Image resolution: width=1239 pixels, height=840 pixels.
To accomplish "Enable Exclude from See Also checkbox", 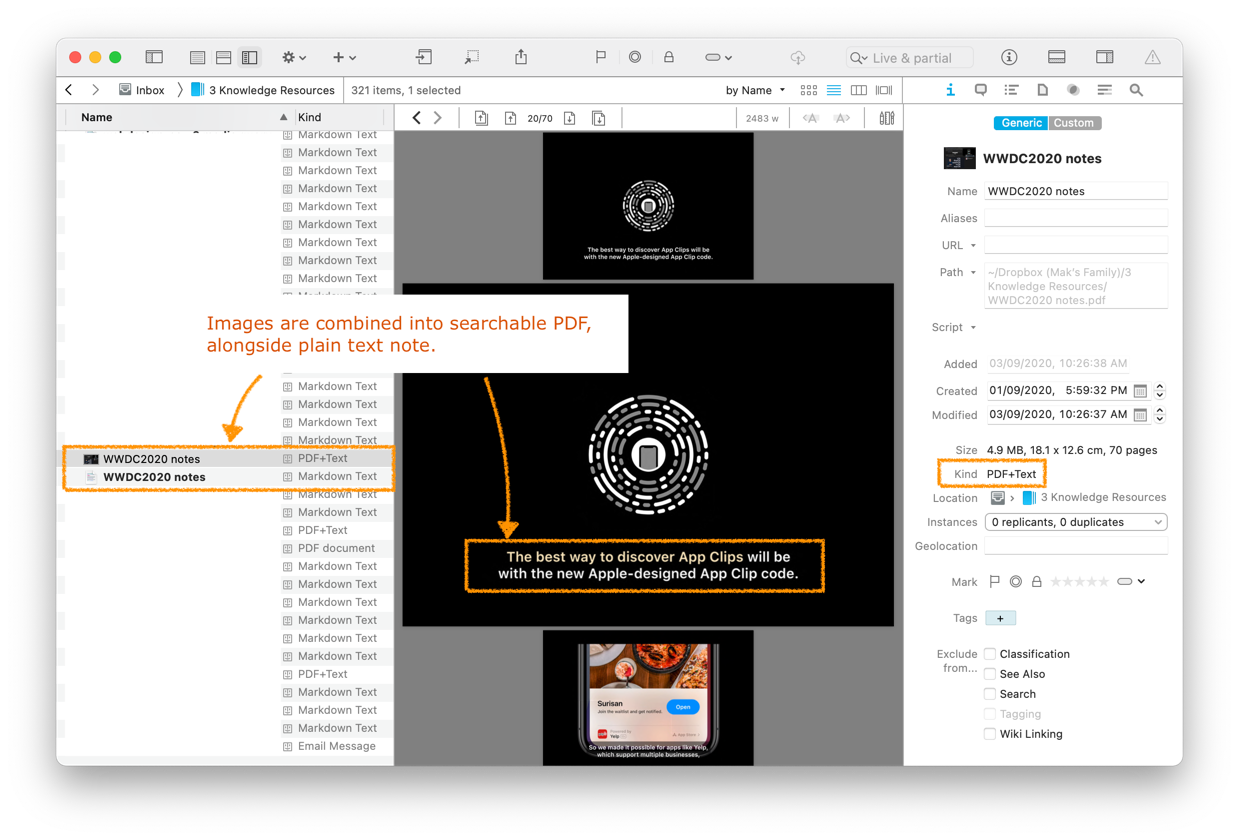I will click(990, 674).
